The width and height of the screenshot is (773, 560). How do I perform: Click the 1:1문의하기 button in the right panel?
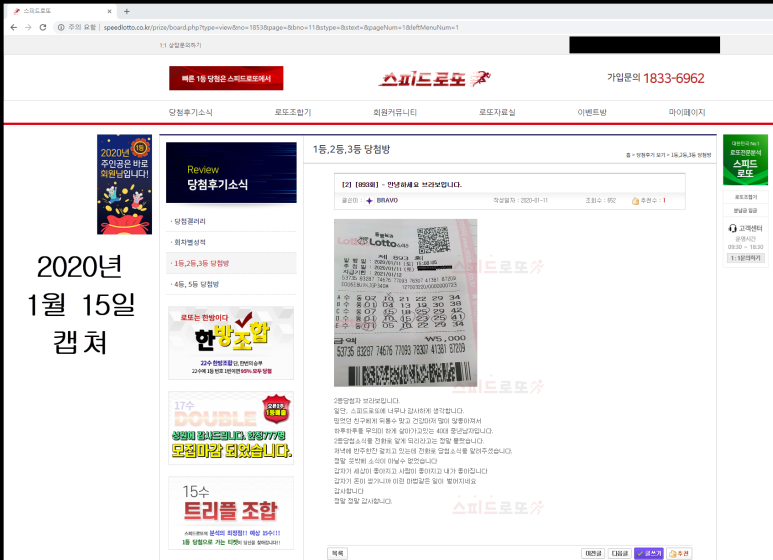coord(745,258)
